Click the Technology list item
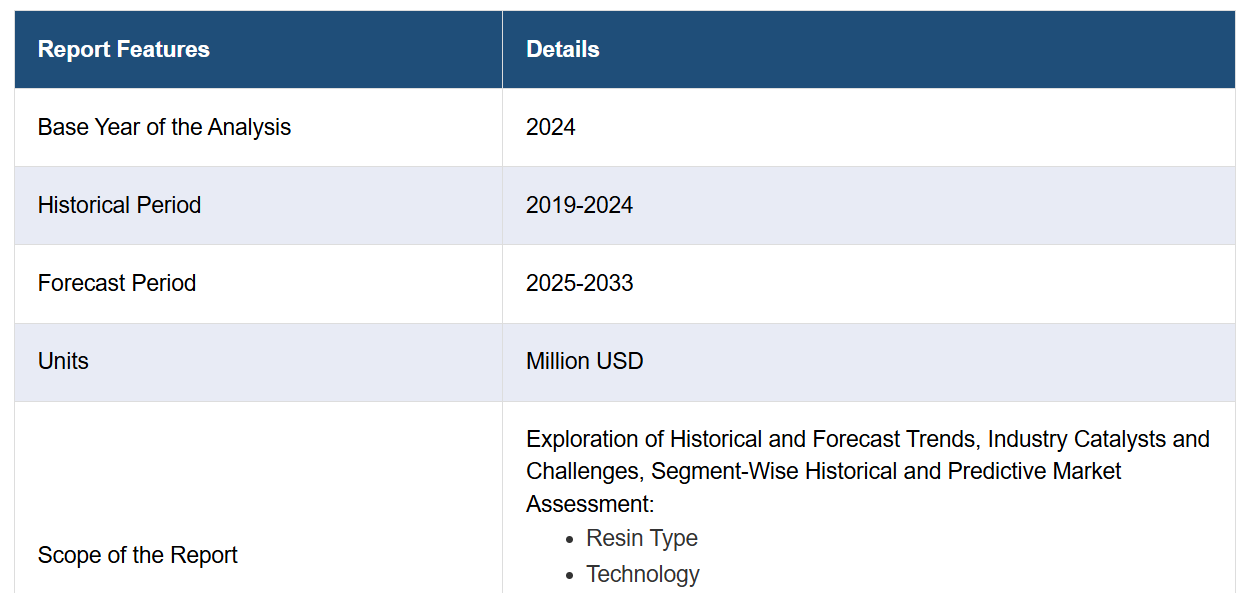1249x593 pixels. [643, 574]
